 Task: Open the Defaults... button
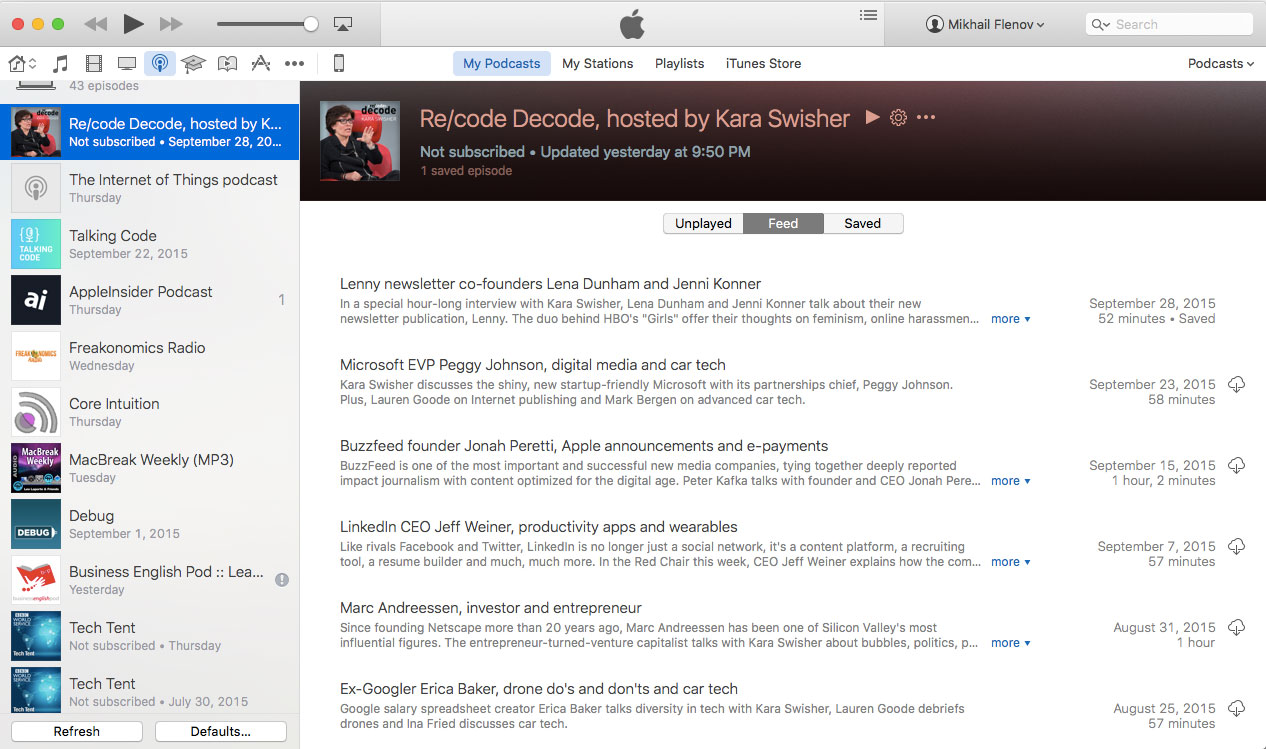click(221, 731)
